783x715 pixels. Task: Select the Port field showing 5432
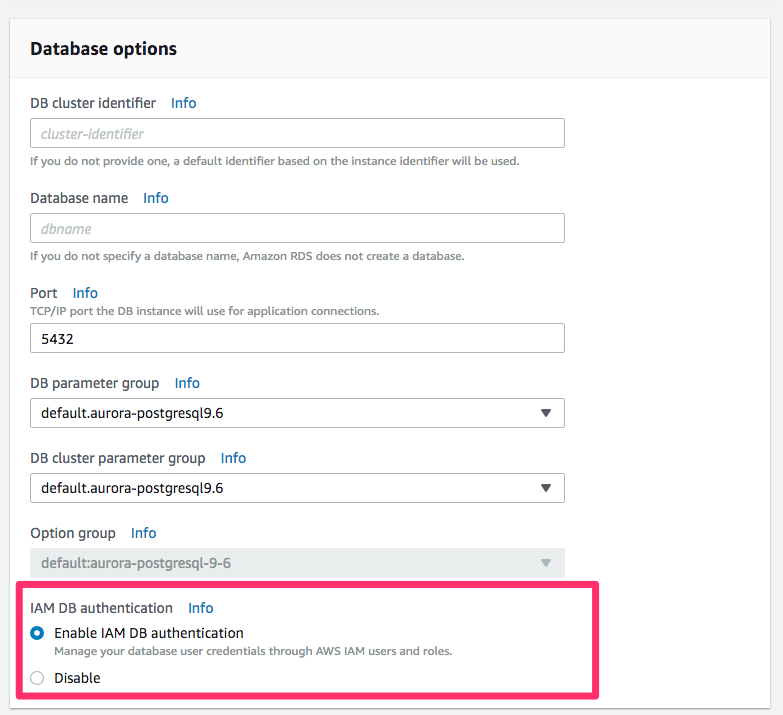click(297, 338)
